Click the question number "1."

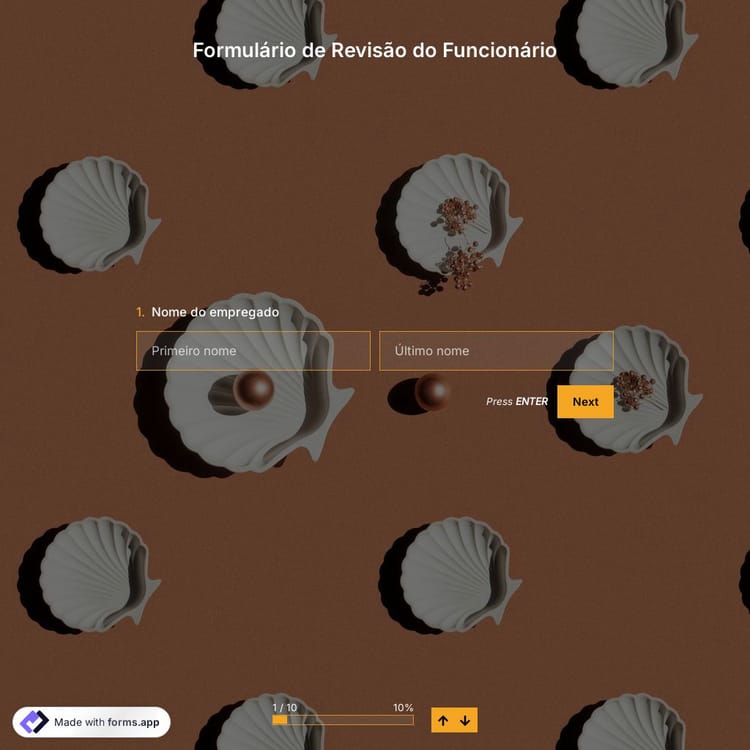tap(141, 312)
